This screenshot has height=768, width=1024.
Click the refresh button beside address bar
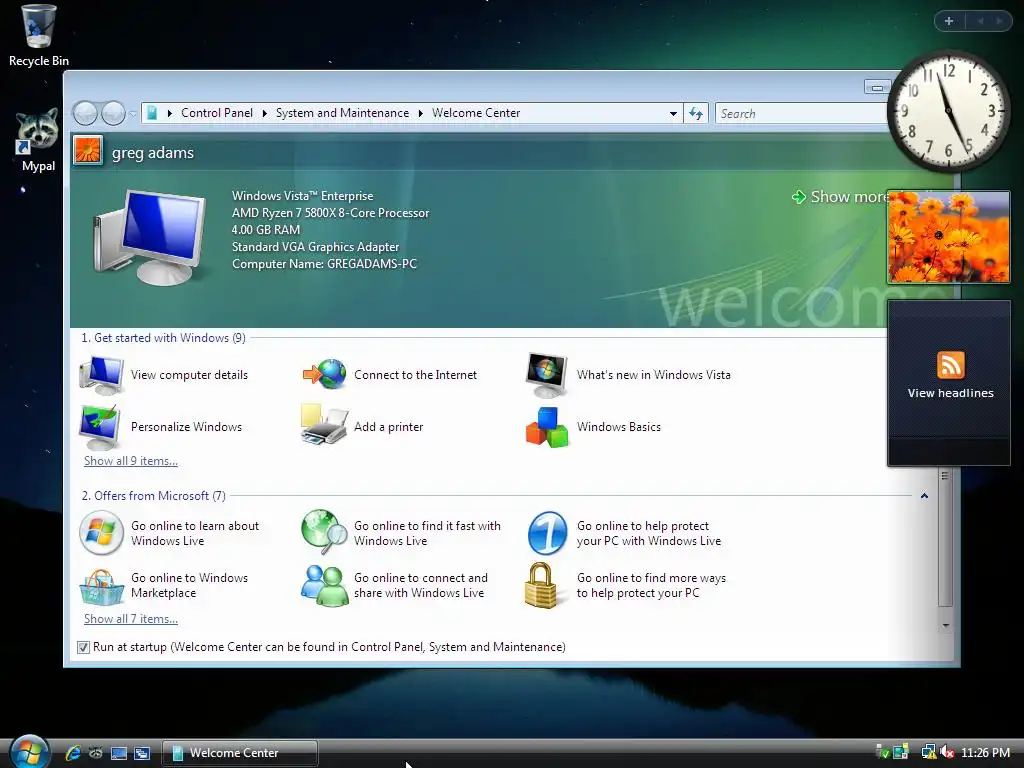696,114
